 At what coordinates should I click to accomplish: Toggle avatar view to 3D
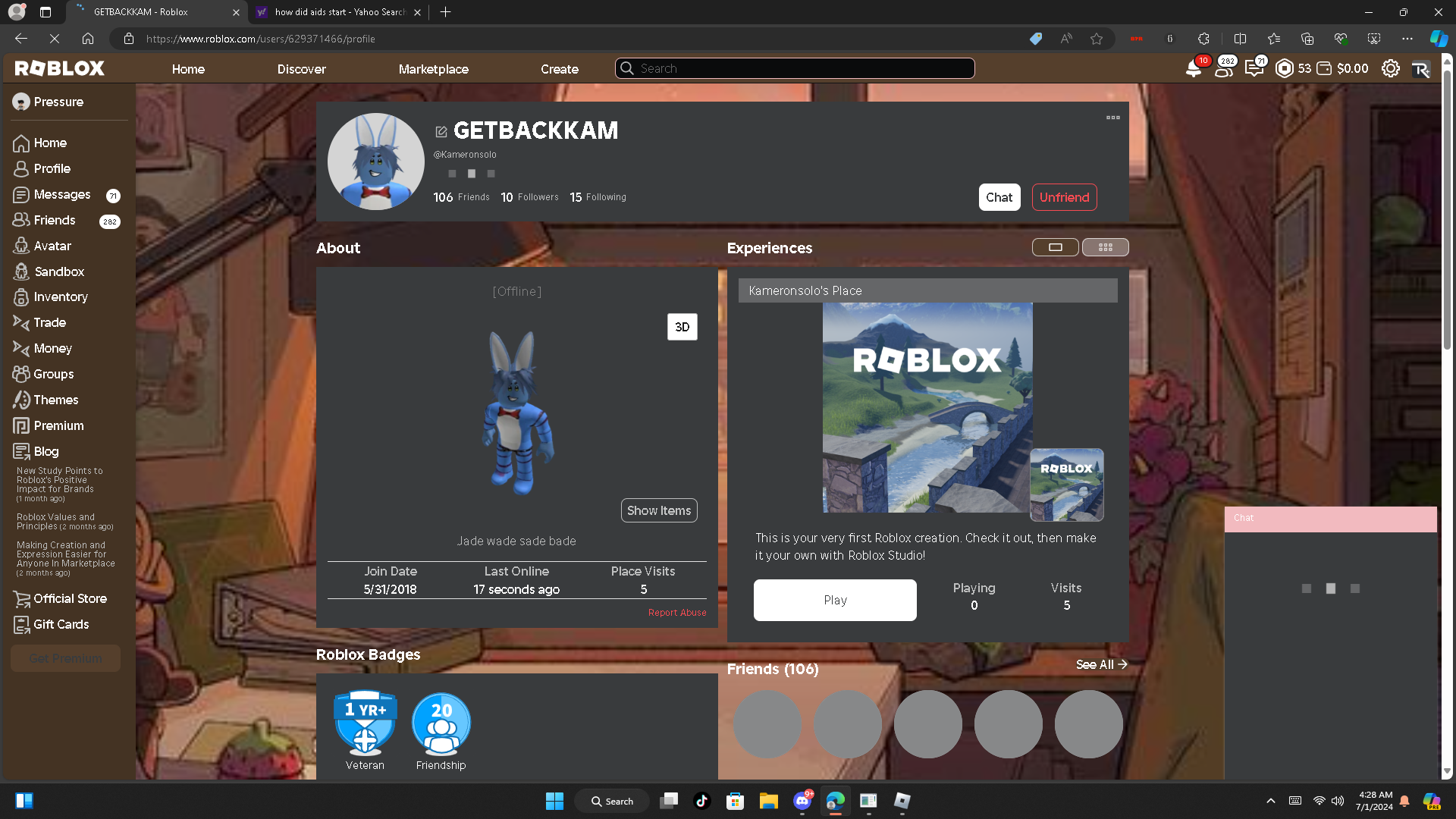pyautogui.click(x=682, y=327)
